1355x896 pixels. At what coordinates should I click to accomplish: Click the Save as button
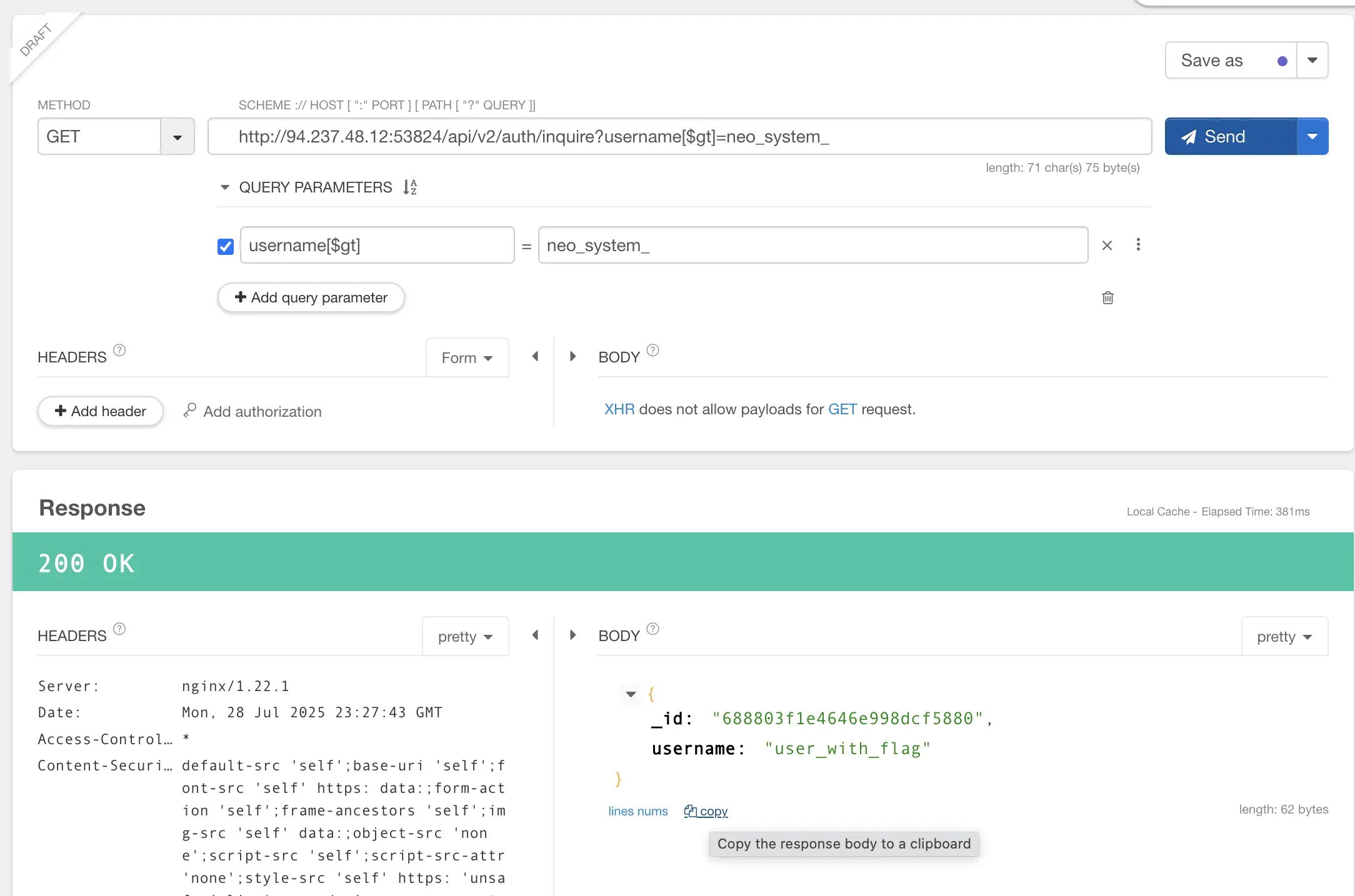tap(1231, 61)
